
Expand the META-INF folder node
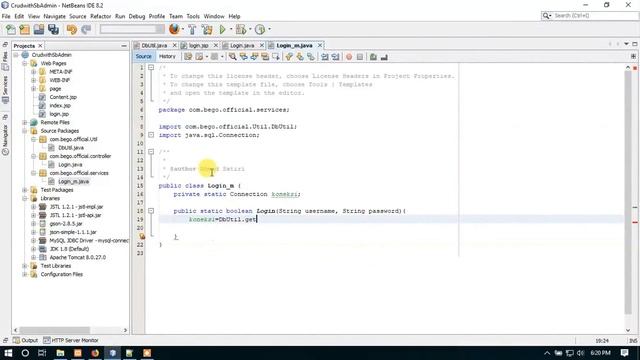(x=33, y=72)
